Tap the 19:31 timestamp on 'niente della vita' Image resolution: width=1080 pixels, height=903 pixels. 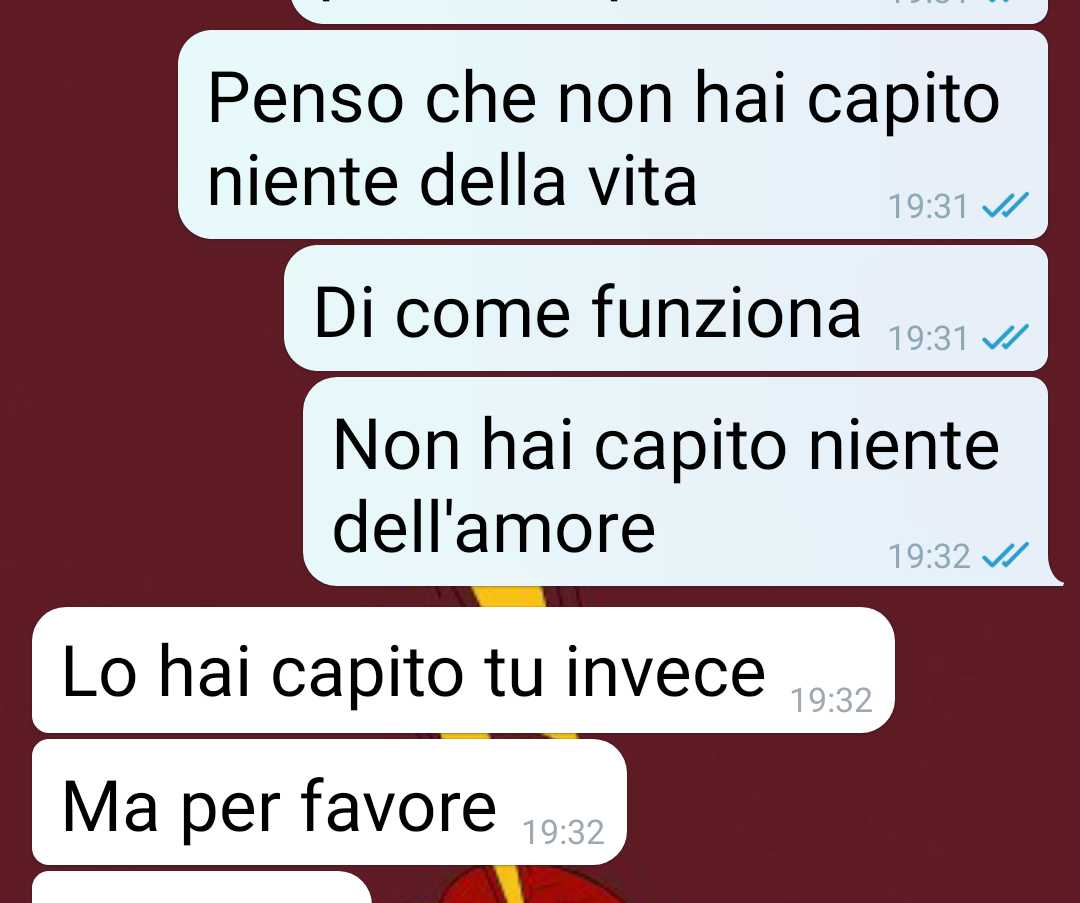coord(928,207)
